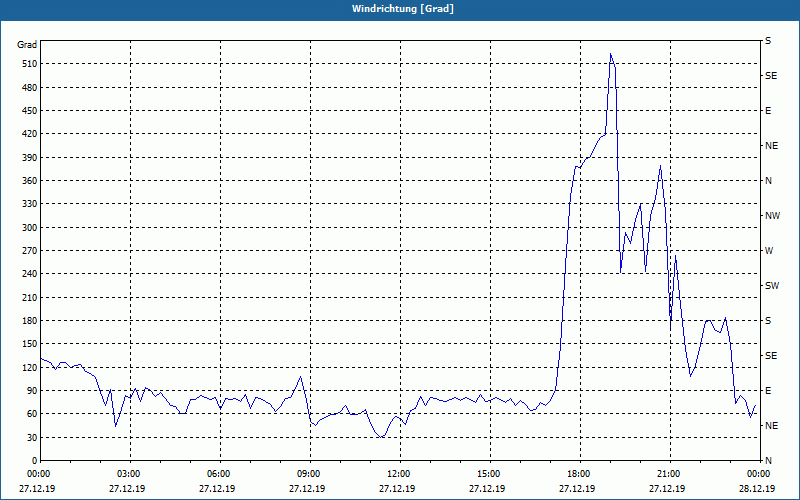Click the 15:00 time label

click(490, 473)
